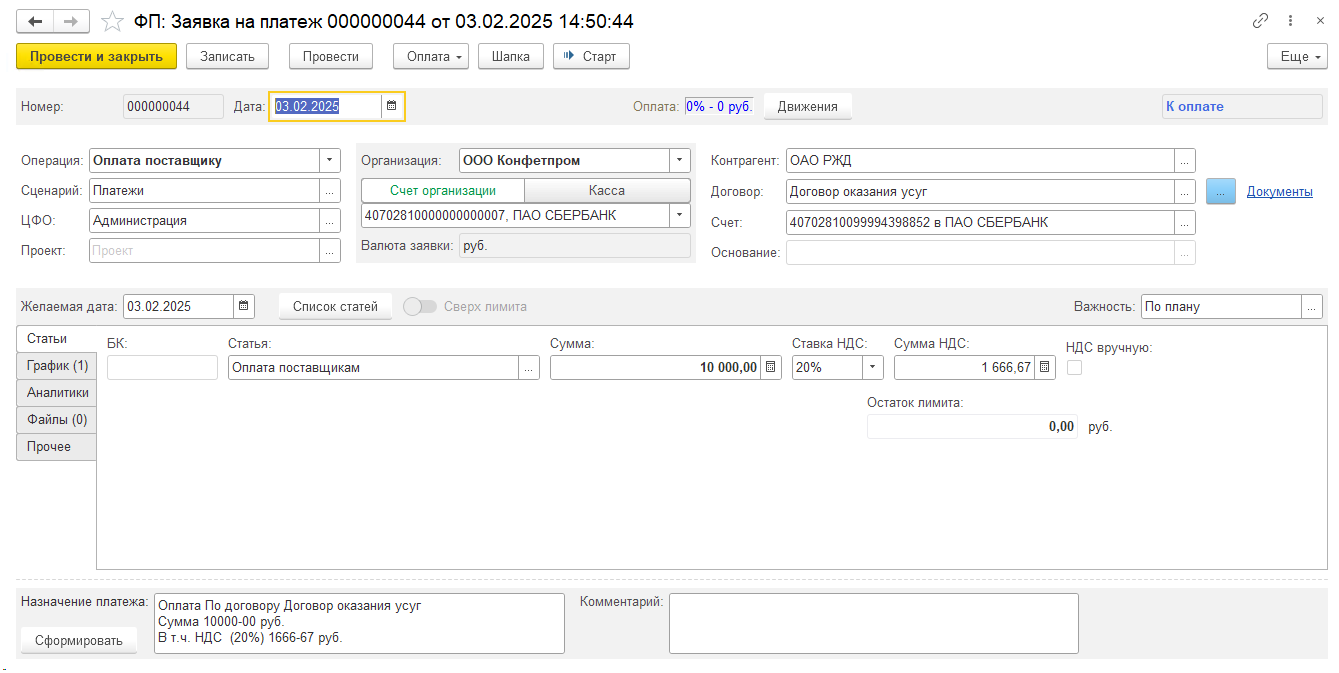Switch to Счет организации mode
1339x673 pixels.
[x=443, y=190]
